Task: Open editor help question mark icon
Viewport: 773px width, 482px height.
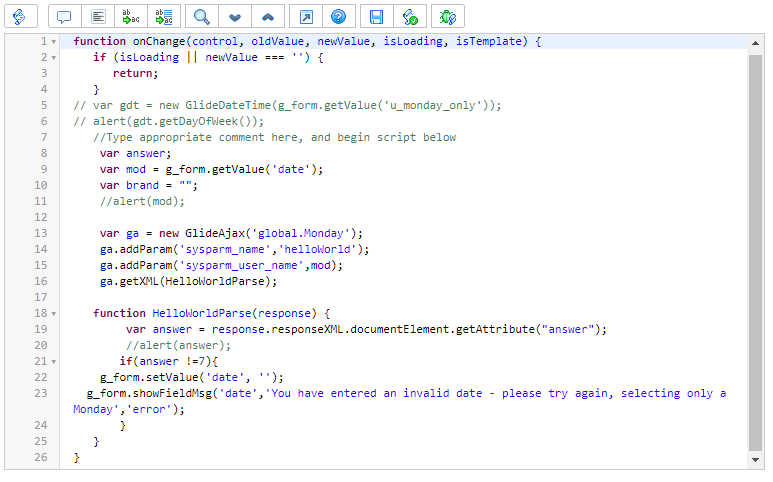Action: (x=339, y=17)
